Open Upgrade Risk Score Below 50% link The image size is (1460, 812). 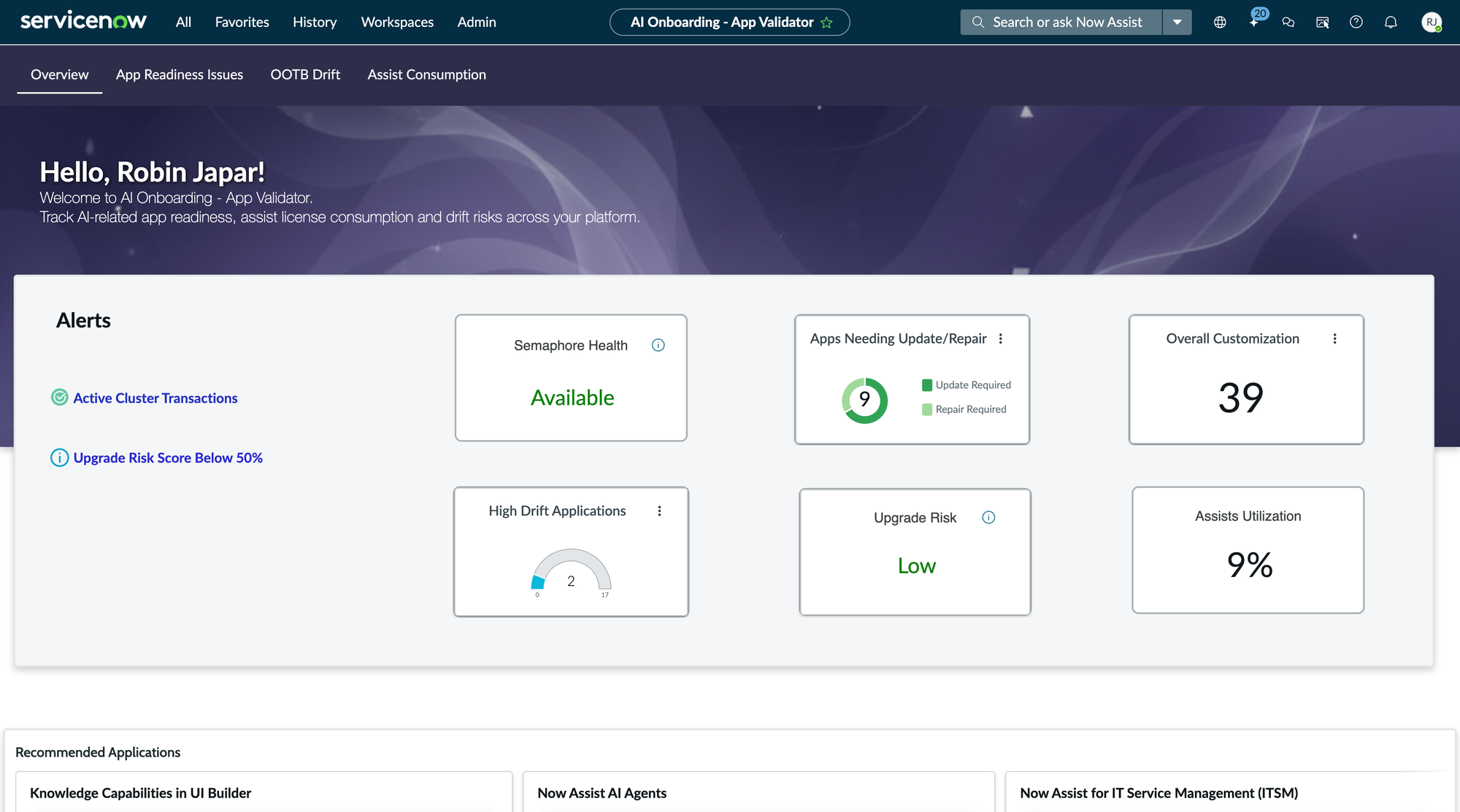[168, 457]
